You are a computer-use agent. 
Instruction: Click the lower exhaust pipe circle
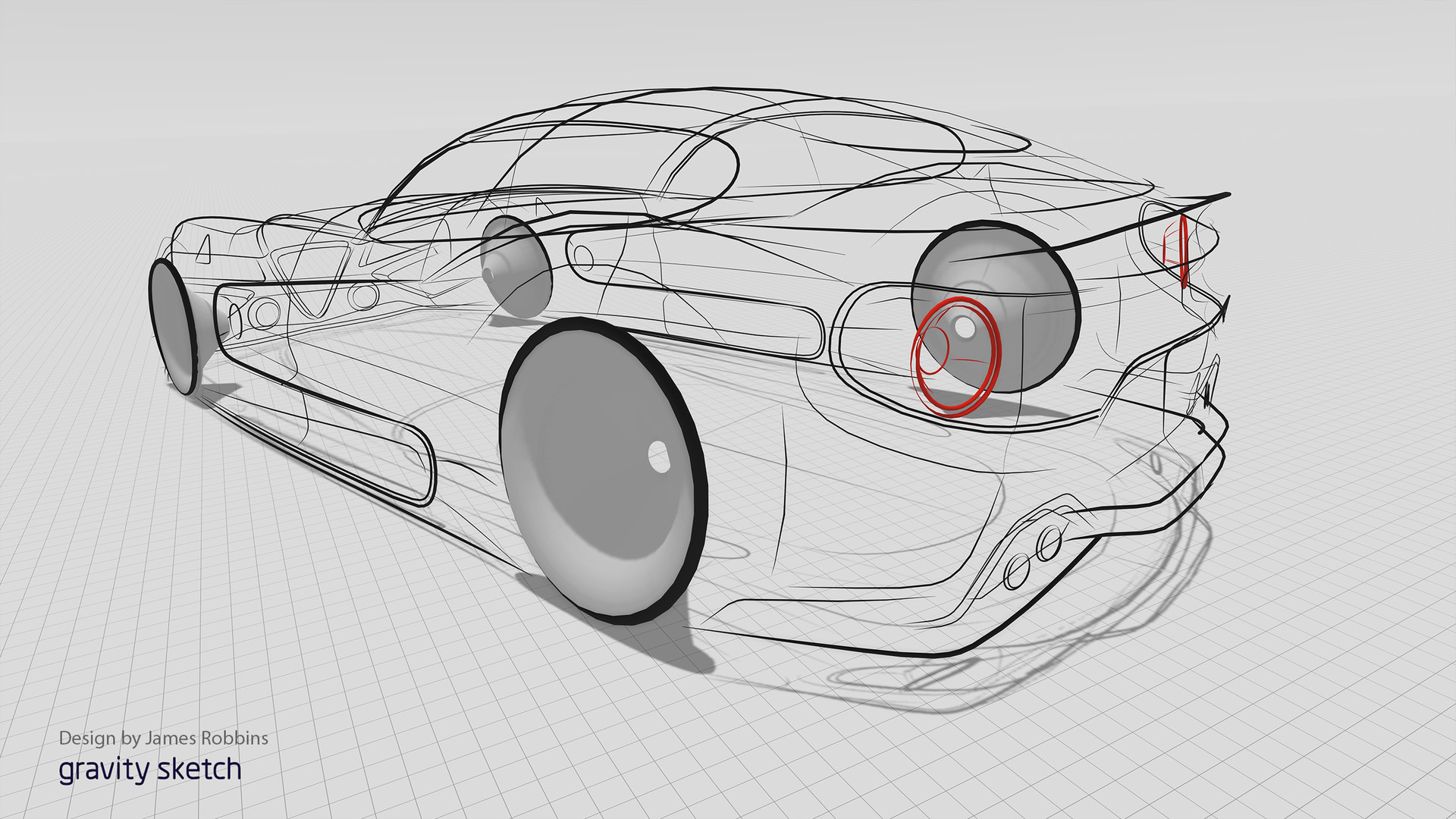pos(1017,571)
